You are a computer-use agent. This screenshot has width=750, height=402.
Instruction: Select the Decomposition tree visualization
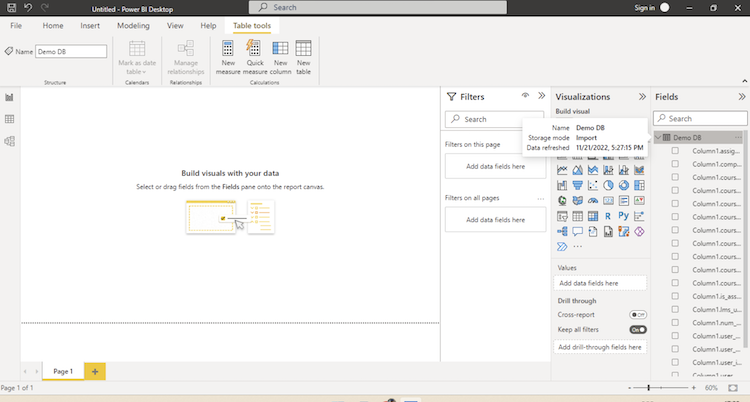coord(562,232)
